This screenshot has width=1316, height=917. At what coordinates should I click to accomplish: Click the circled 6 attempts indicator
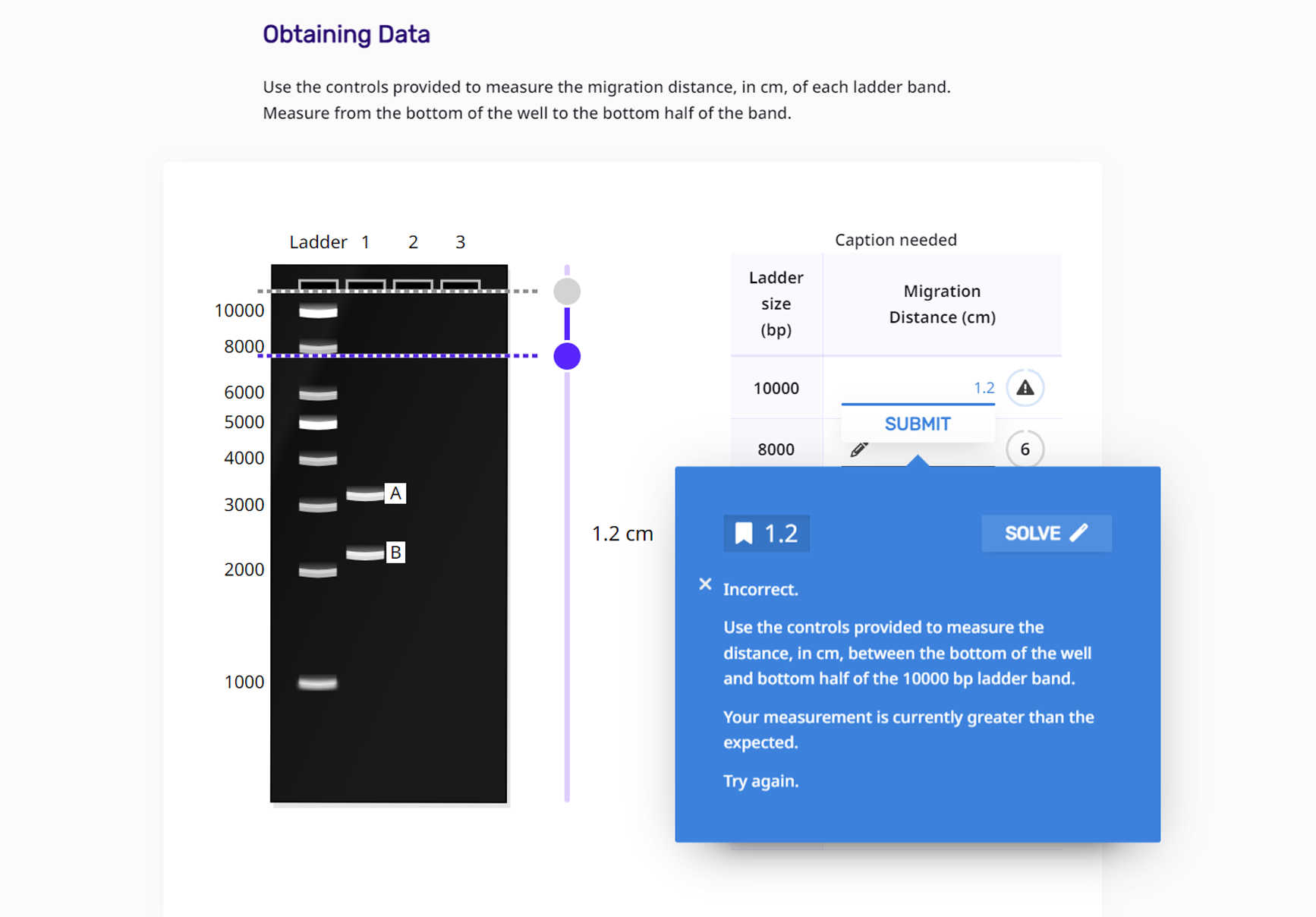pyautogui.click(x=1025, y=449)
